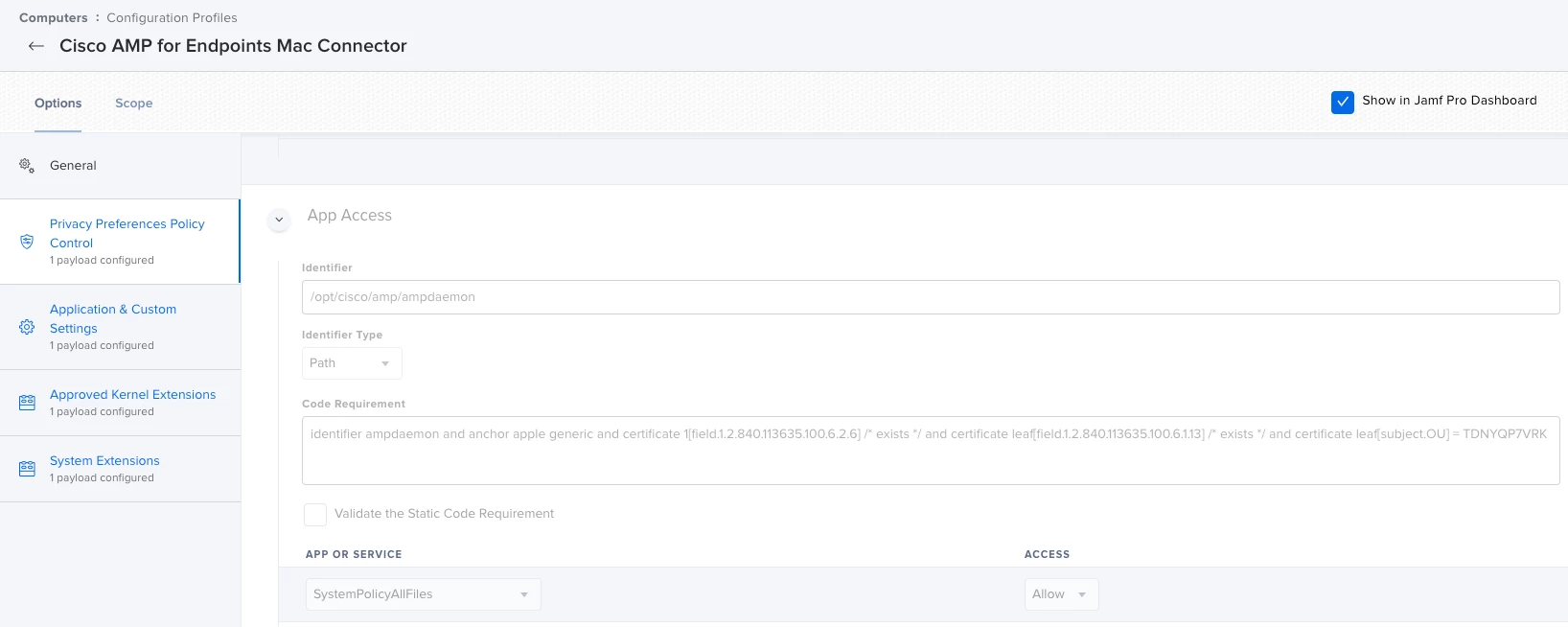The image size is (1568, 627).
Task: Select Application & Custom Settings payload
Action: tap(120, 327)
